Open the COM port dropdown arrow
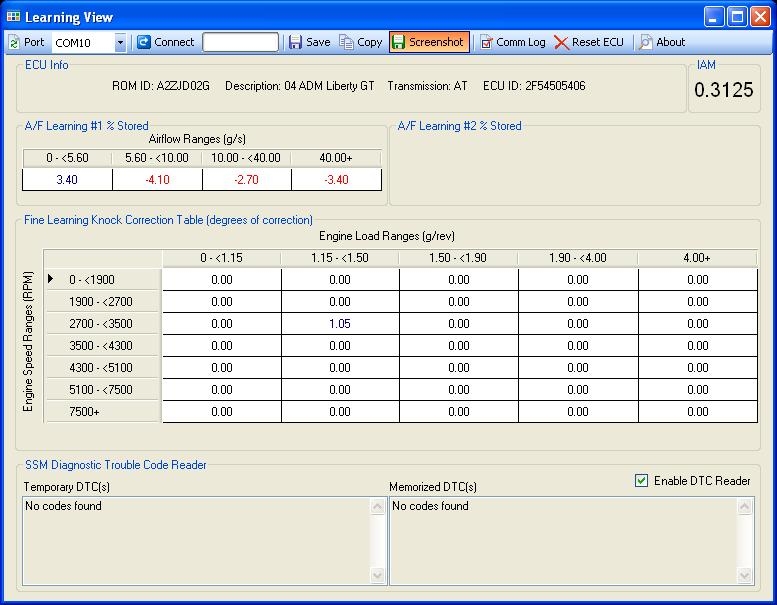 pyautogui.click(x=120, y=43)
